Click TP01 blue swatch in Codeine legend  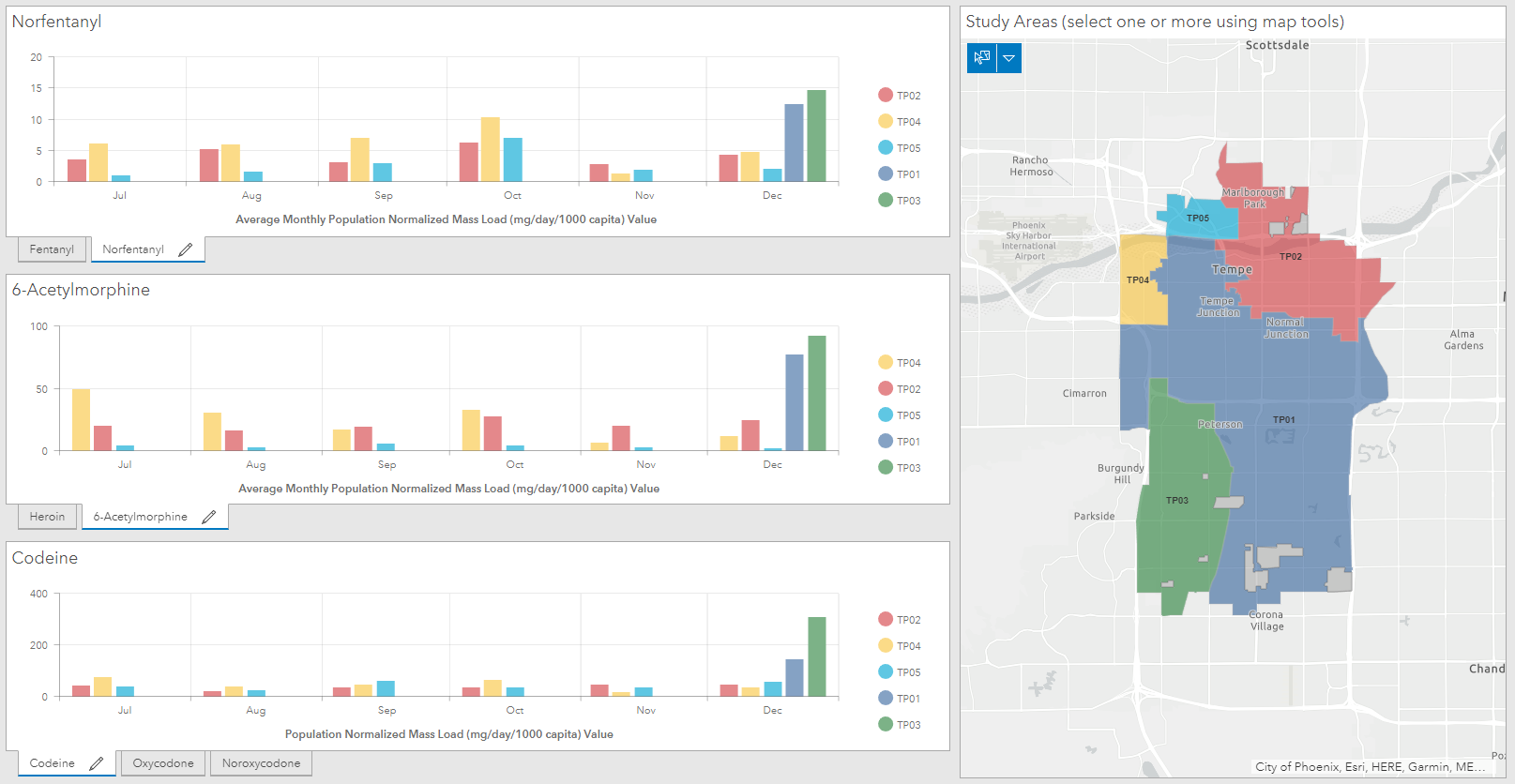[886, 698]
